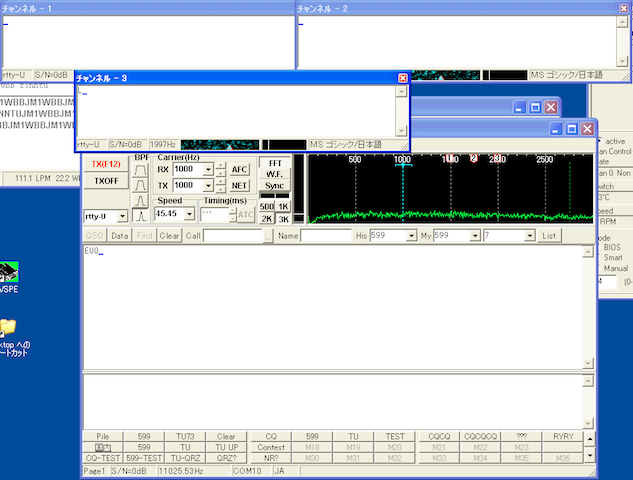Toggle the NET button
Viewport: 633px width, 480px height.
[239, 186]
